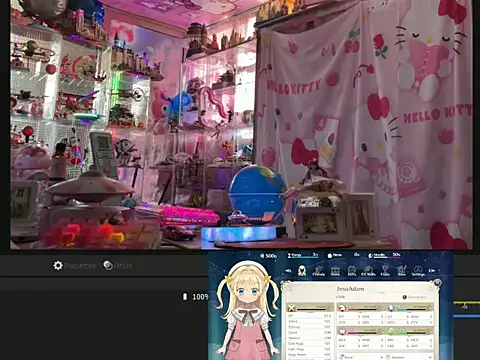
Task: Open Filters for the selected OBS source
Action: pos(118,266)
